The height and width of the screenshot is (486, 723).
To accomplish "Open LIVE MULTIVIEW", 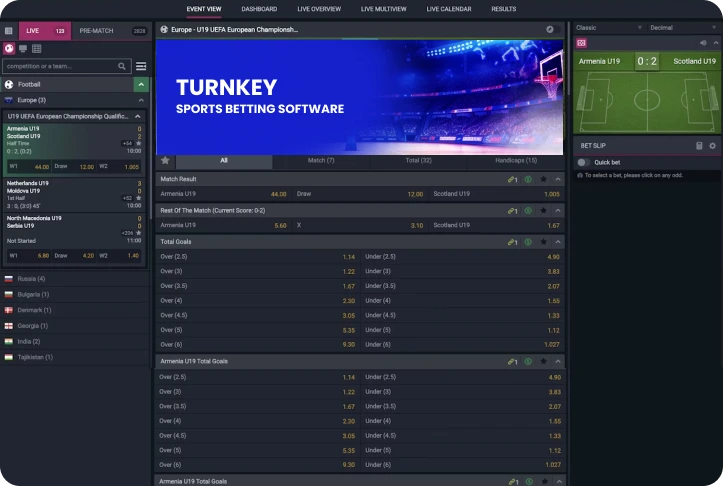I will coord(384,9).
